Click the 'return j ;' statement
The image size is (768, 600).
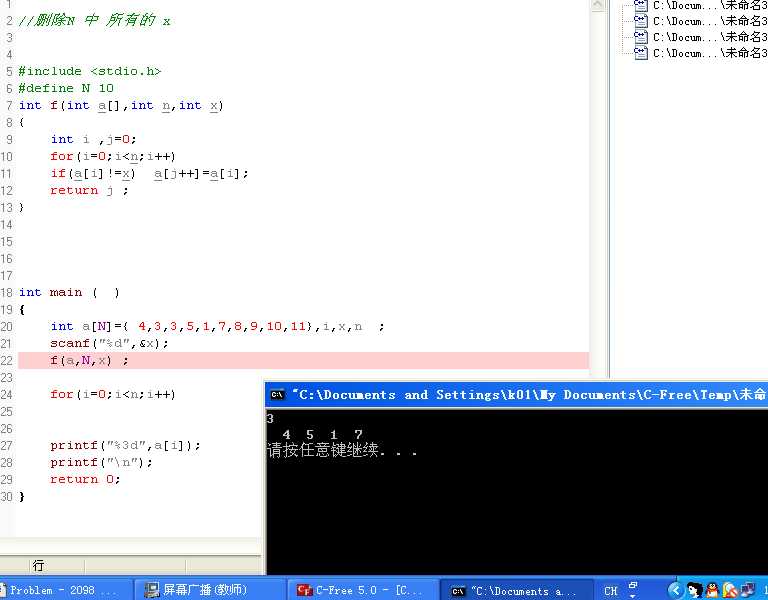[89, 191]
